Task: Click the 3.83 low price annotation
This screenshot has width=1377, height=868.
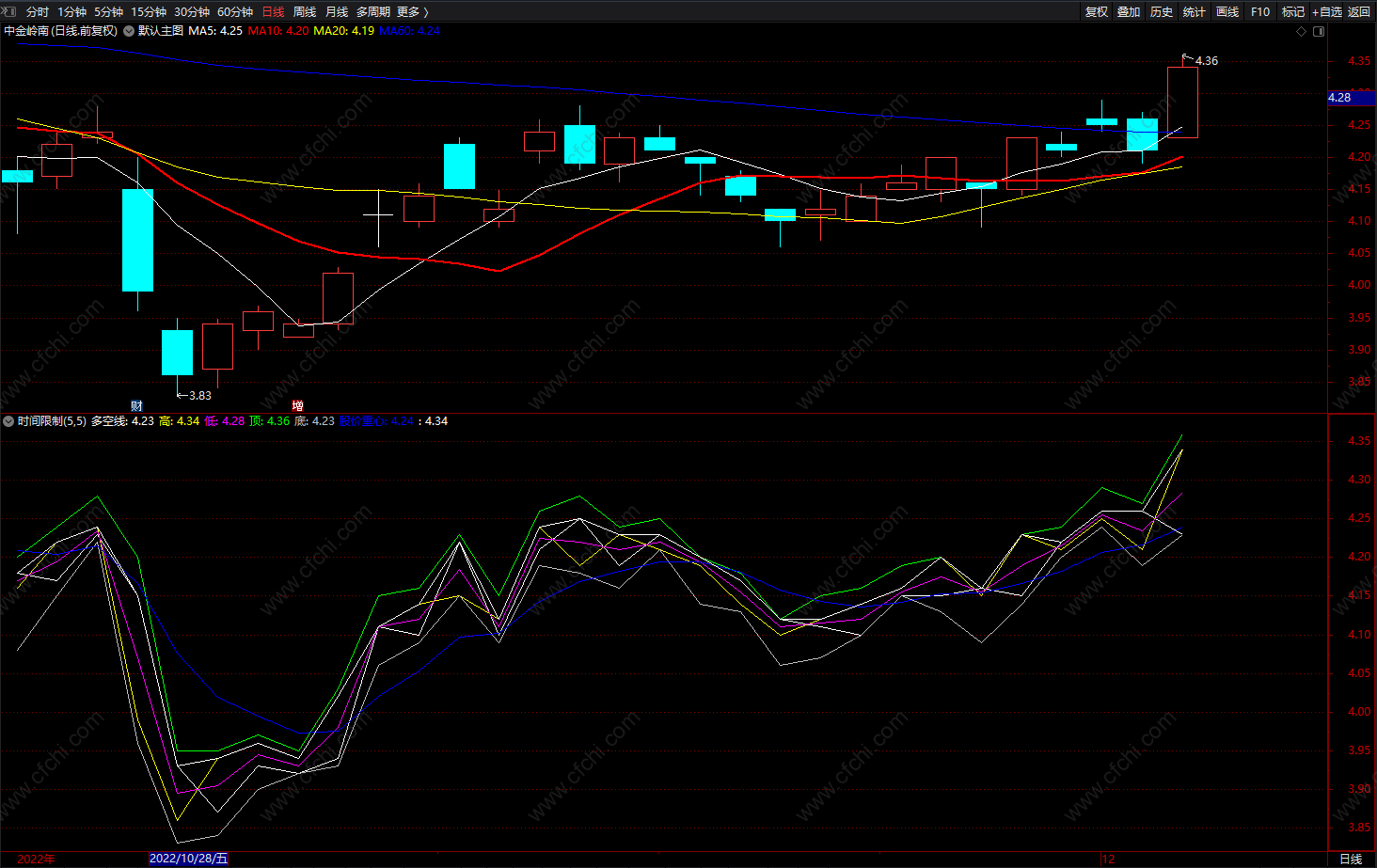Action: [x=200, y=396]
